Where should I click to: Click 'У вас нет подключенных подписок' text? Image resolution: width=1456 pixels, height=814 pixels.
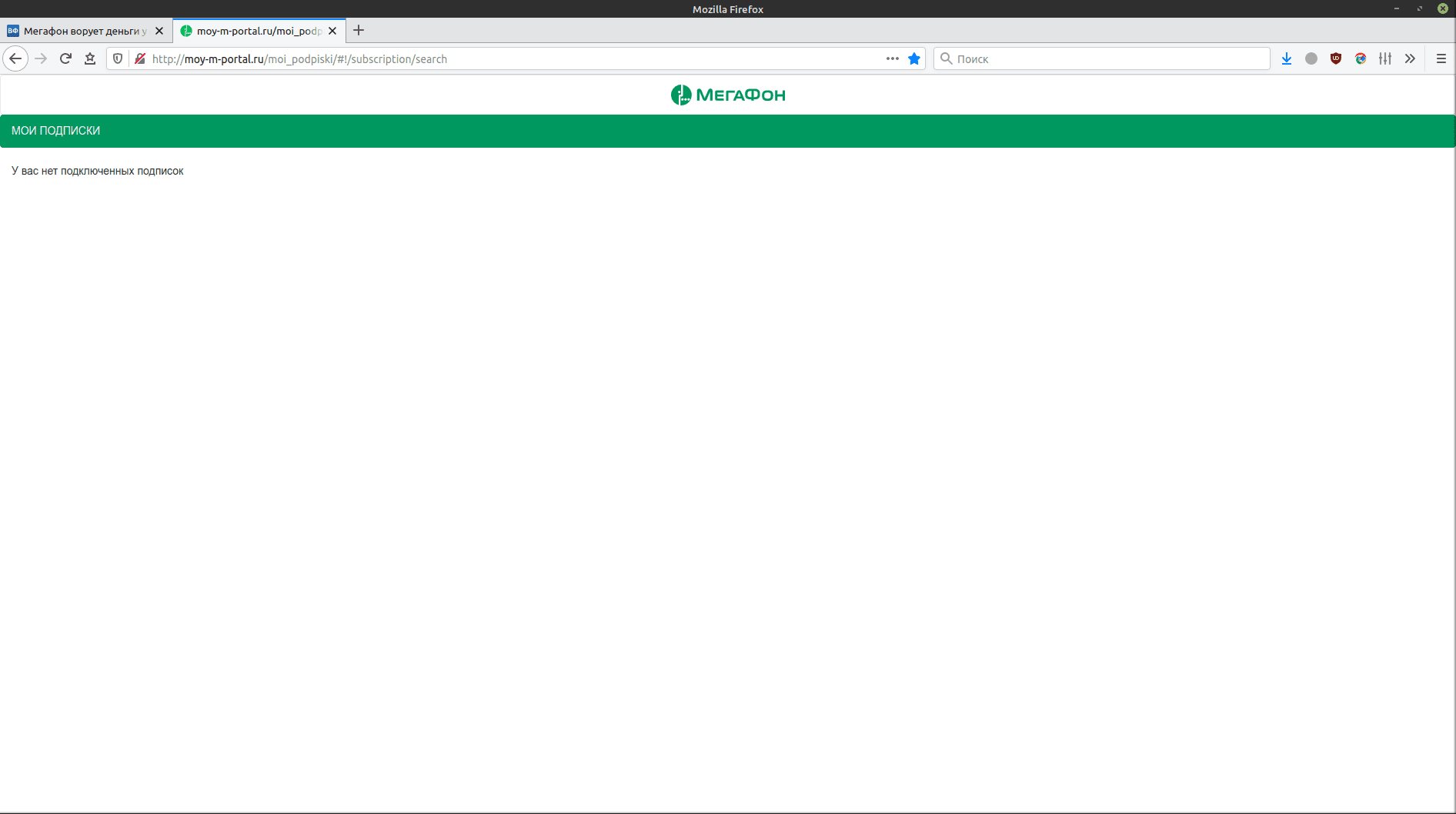[98, 171]
